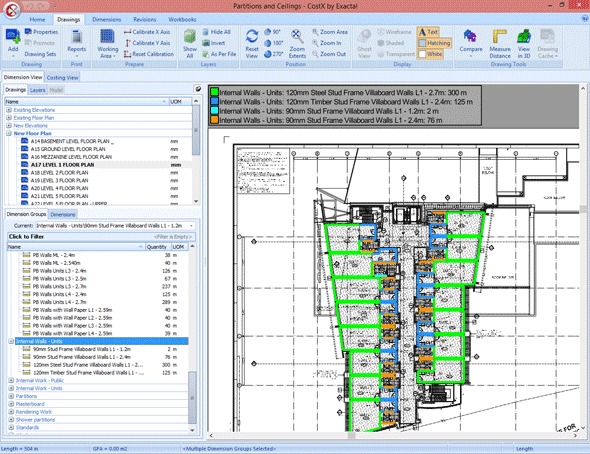Select the Measure Distance tool

tap(500, 43)
